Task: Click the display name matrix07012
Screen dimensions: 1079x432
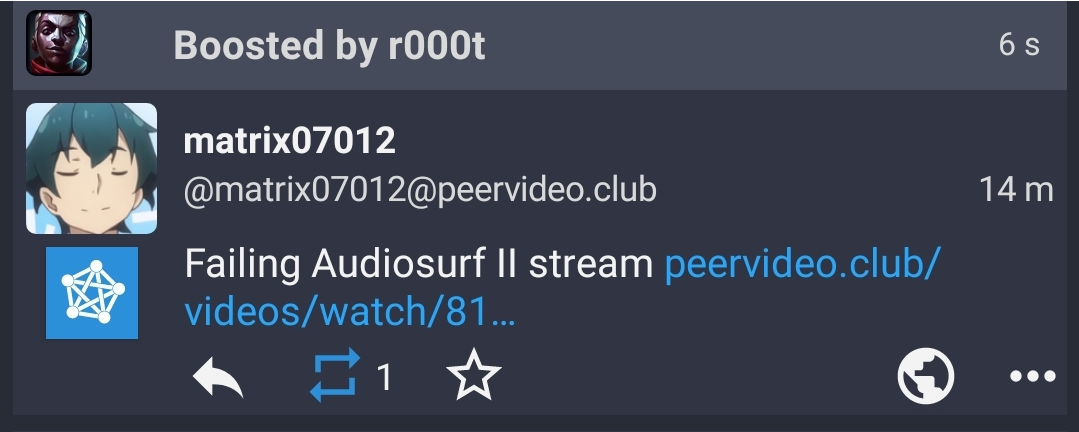Action: pos(290,141)
